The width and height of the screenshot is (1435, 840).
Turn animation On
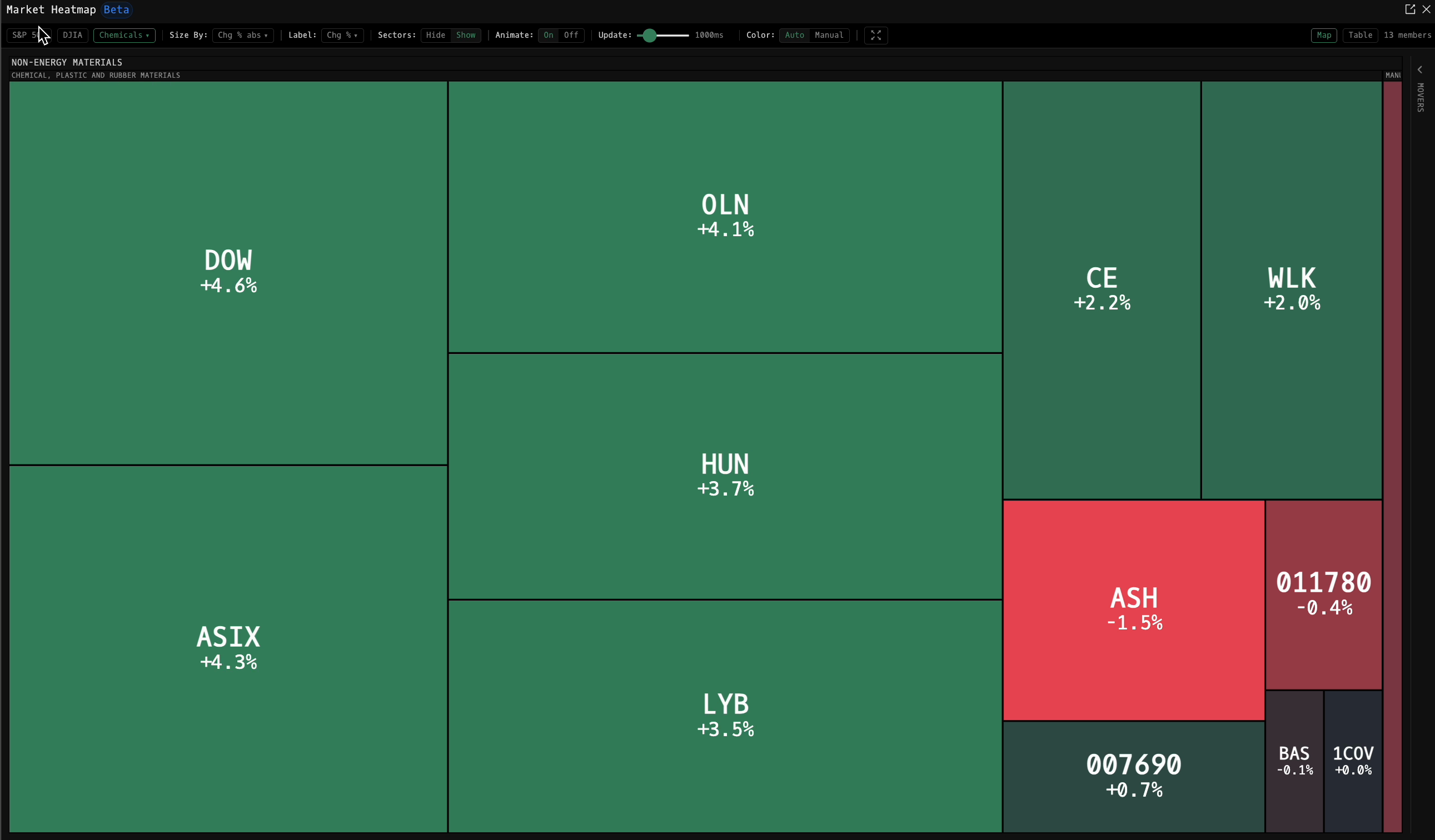(549, 36)
